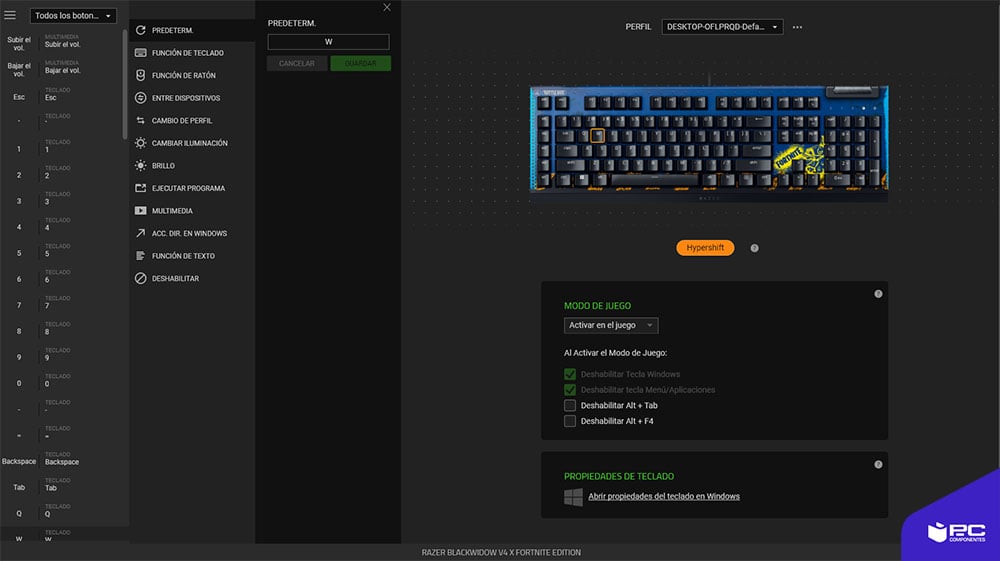Click the Cambio de Perfil arrows icon
Viewport: 1000px width, 561px height.
140,120
